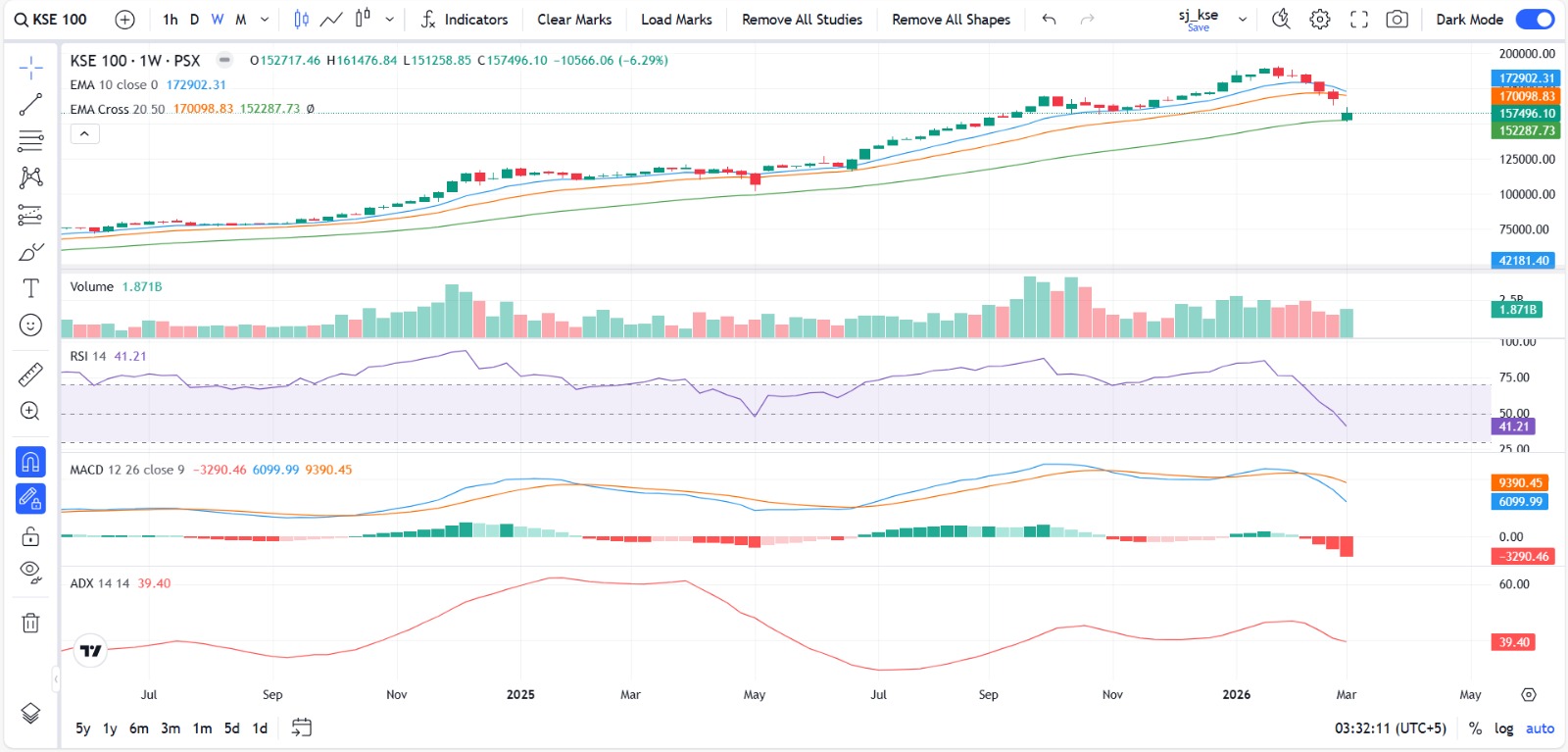Click the trash icon to remove drawings
The image size is (1568, 752).
pos(30,623)
